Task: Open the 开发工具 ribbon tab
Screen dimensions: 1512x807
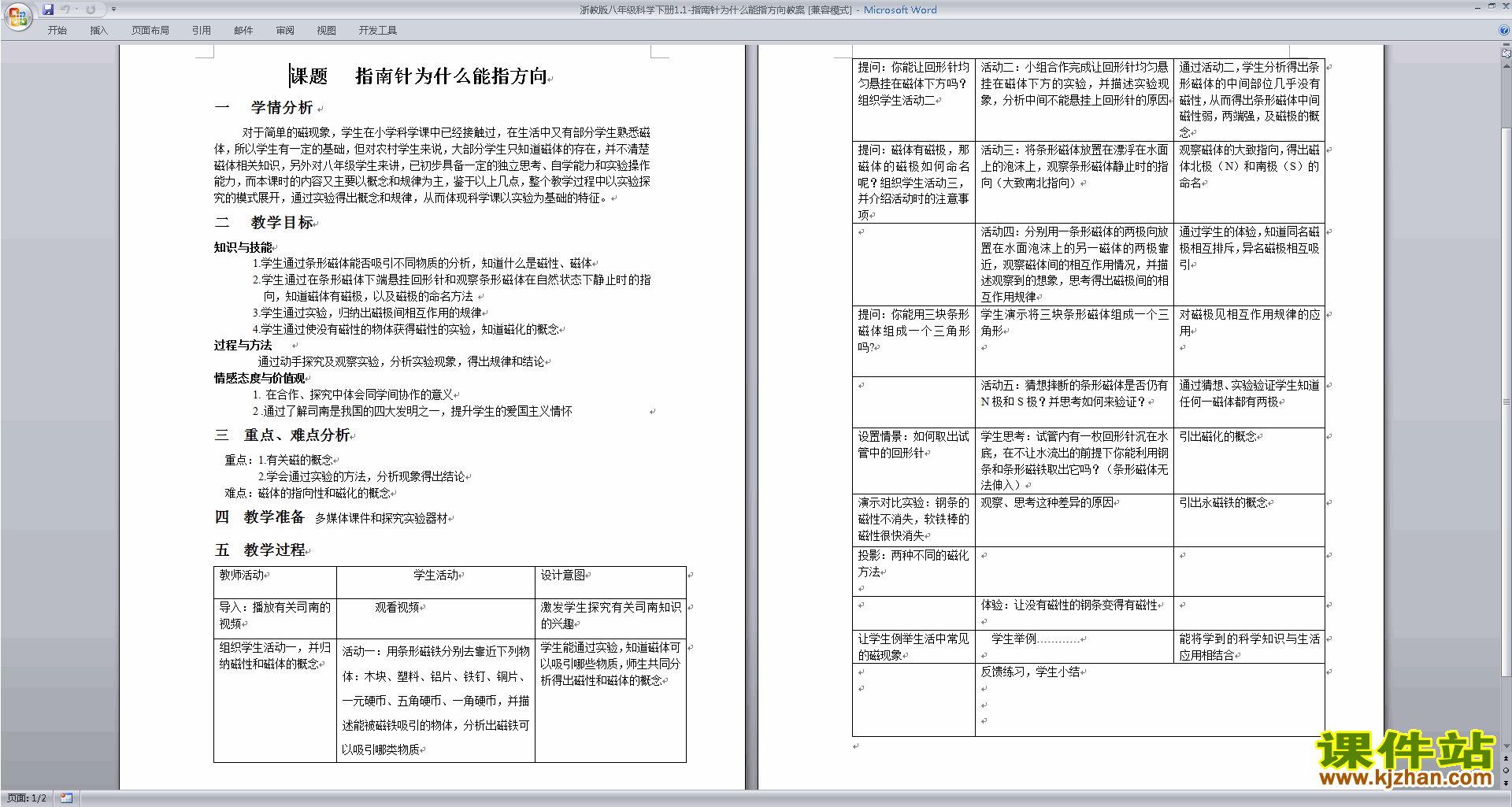Action: (378, 30)
